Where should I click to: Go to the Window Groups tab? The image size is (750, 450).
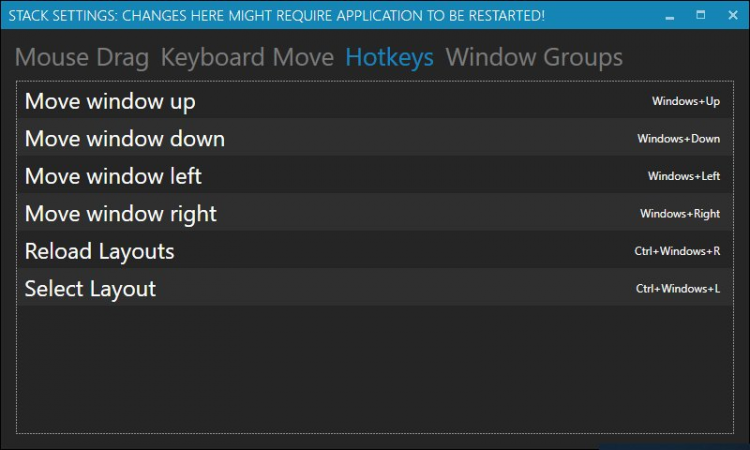point(534,58)
